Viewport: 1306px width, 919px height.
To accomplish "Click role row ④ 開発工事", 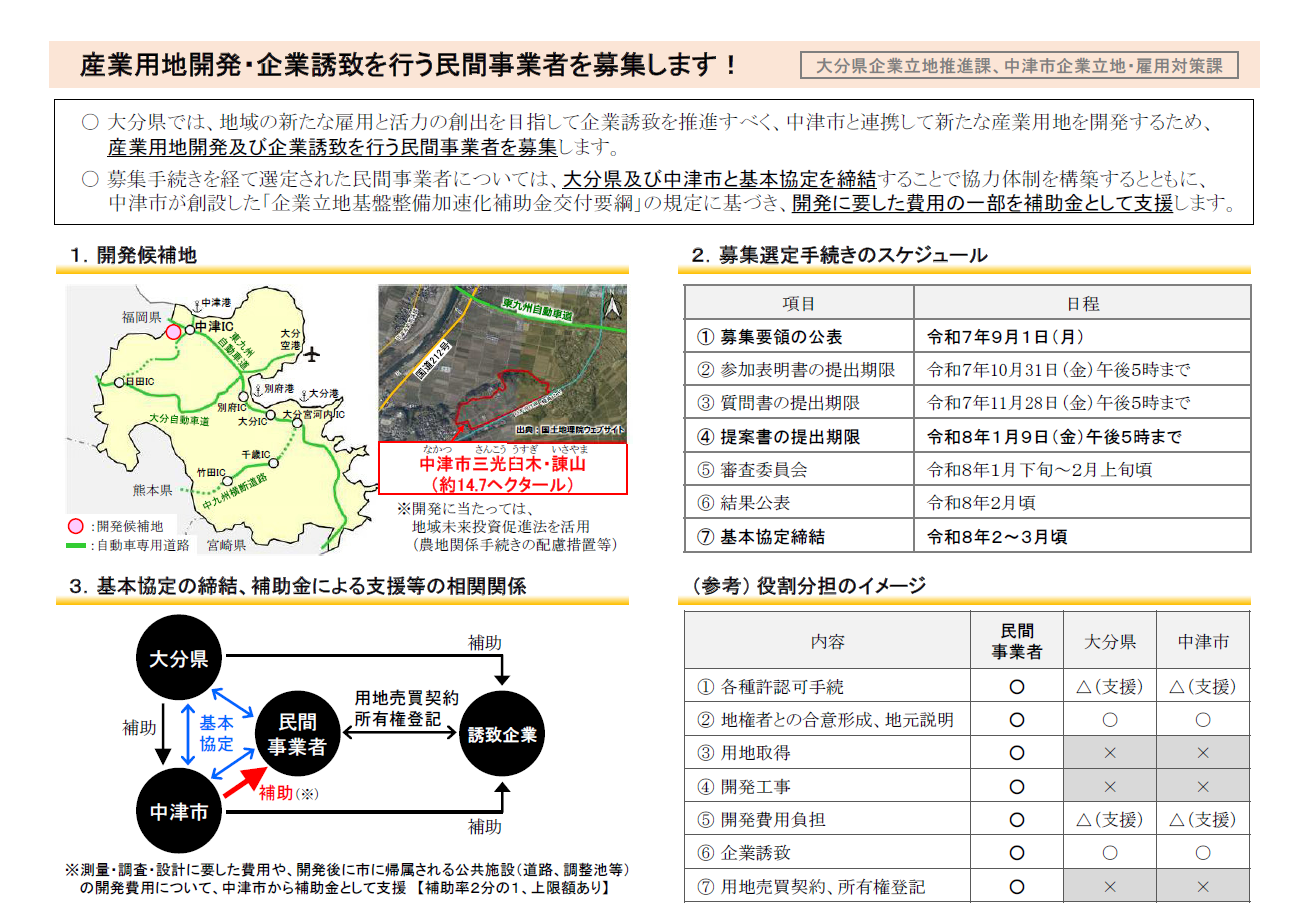I will 967,785.
